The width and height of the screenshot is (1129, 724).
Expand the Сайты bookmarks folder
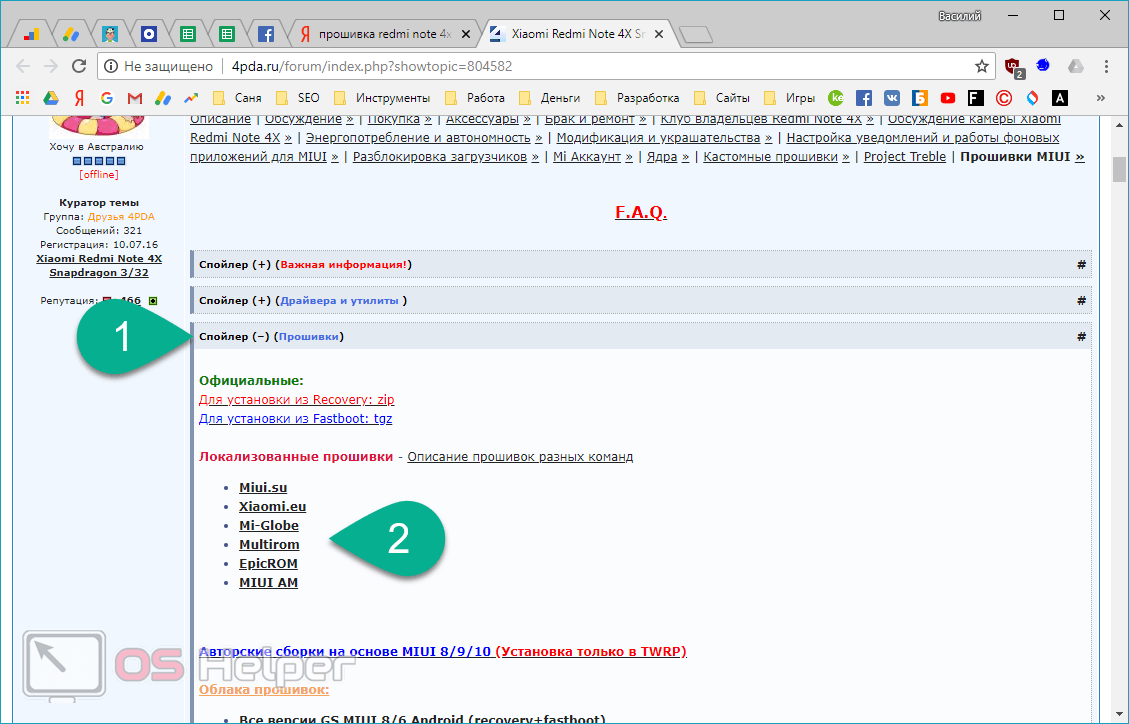(x=721, y=98)
